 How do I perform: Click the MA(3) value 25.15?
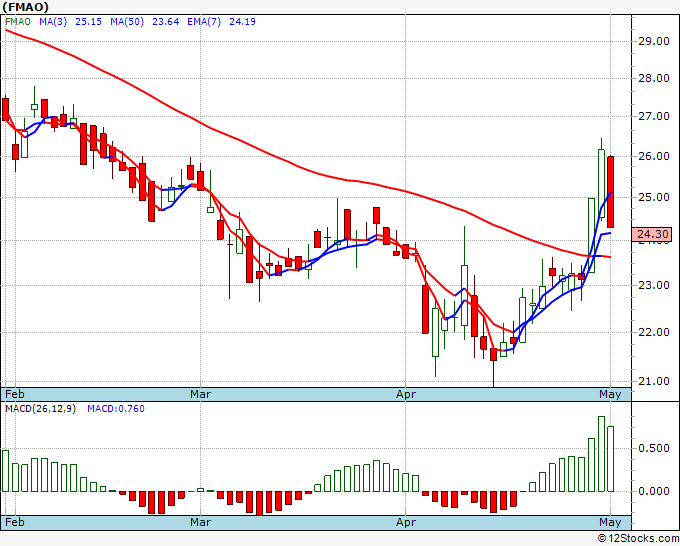point(88,22)
